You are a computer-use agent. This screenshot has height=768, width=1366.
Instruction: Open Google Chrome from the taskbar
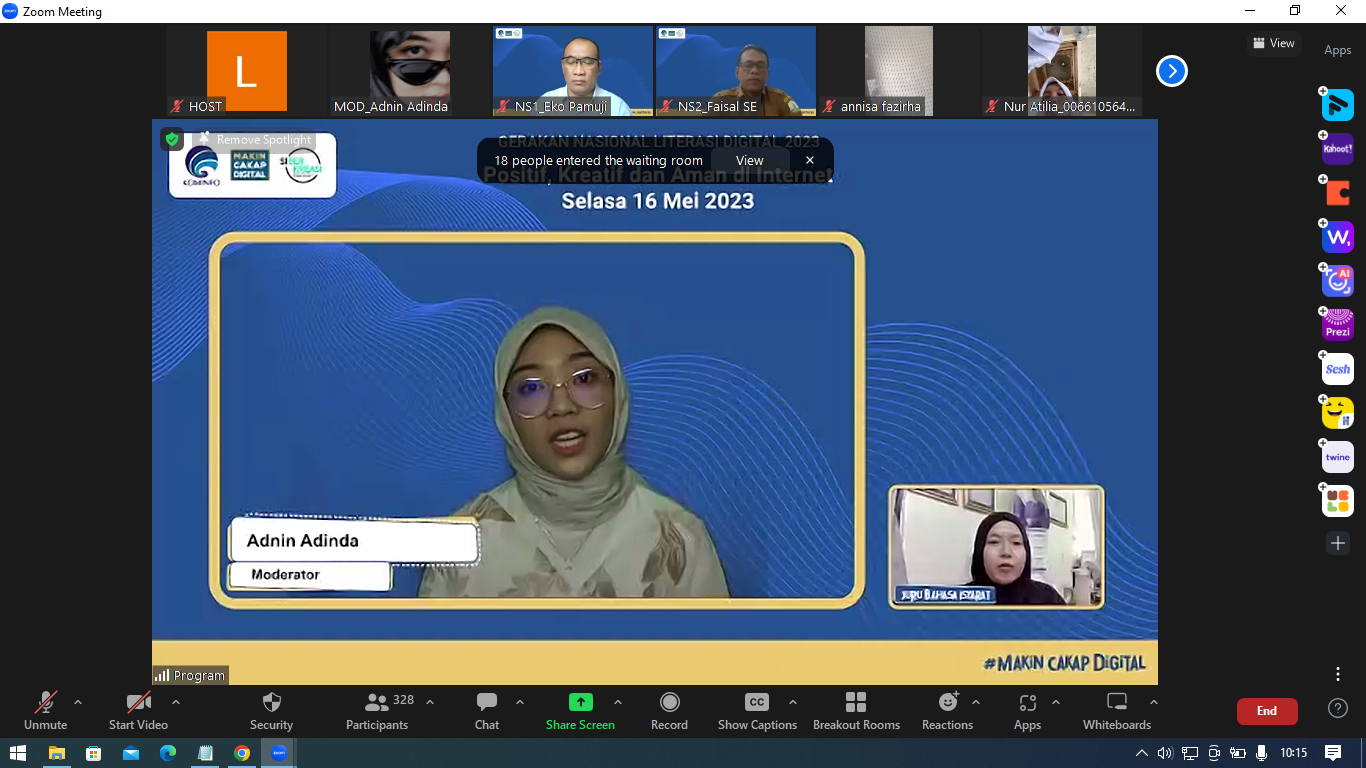(x=242, y=753)
